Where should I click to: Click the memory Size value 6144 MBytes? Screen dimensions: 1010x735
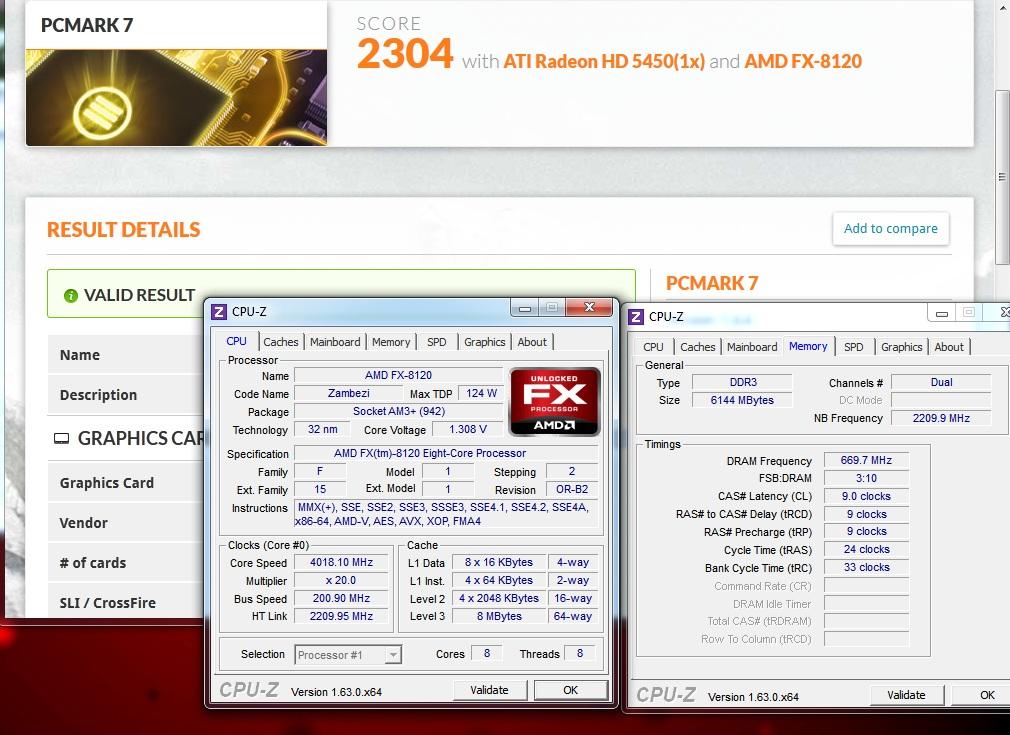pos(743,400)
